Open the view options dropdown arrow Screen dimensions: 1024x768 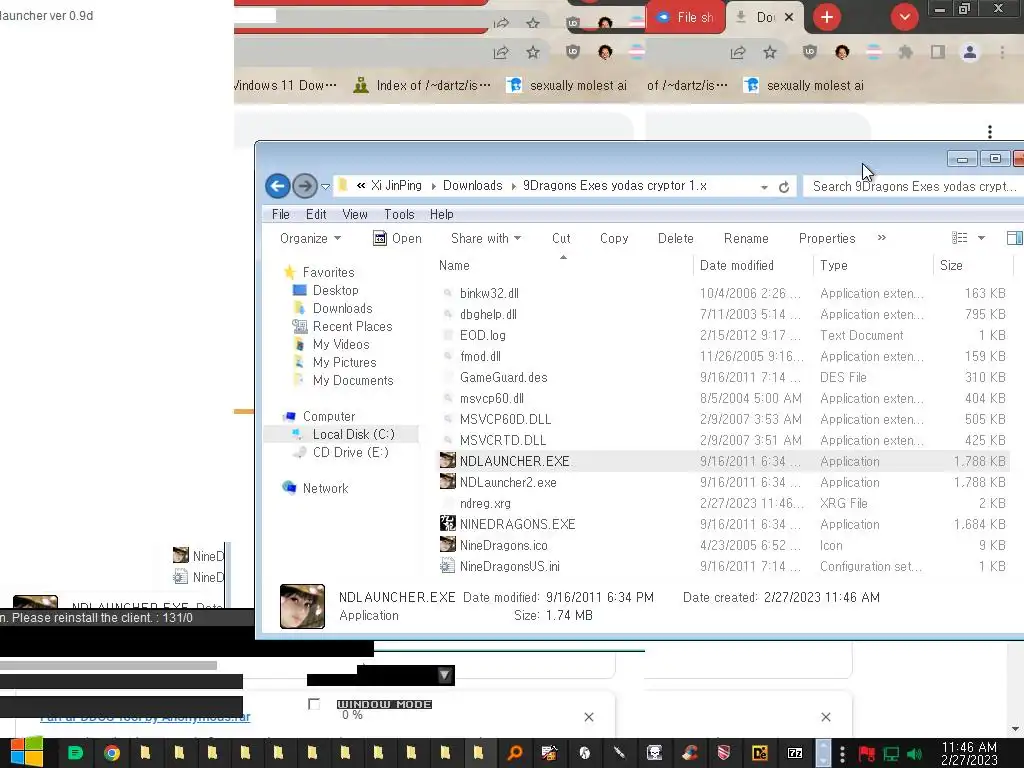tap(981, 238)
